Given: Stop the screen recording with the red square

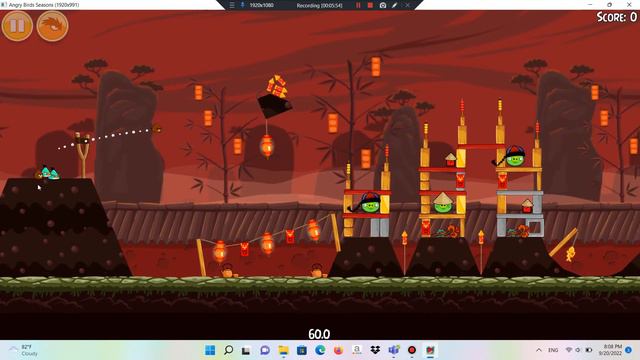Looking at the screenshot, I should tap(370, 5).
